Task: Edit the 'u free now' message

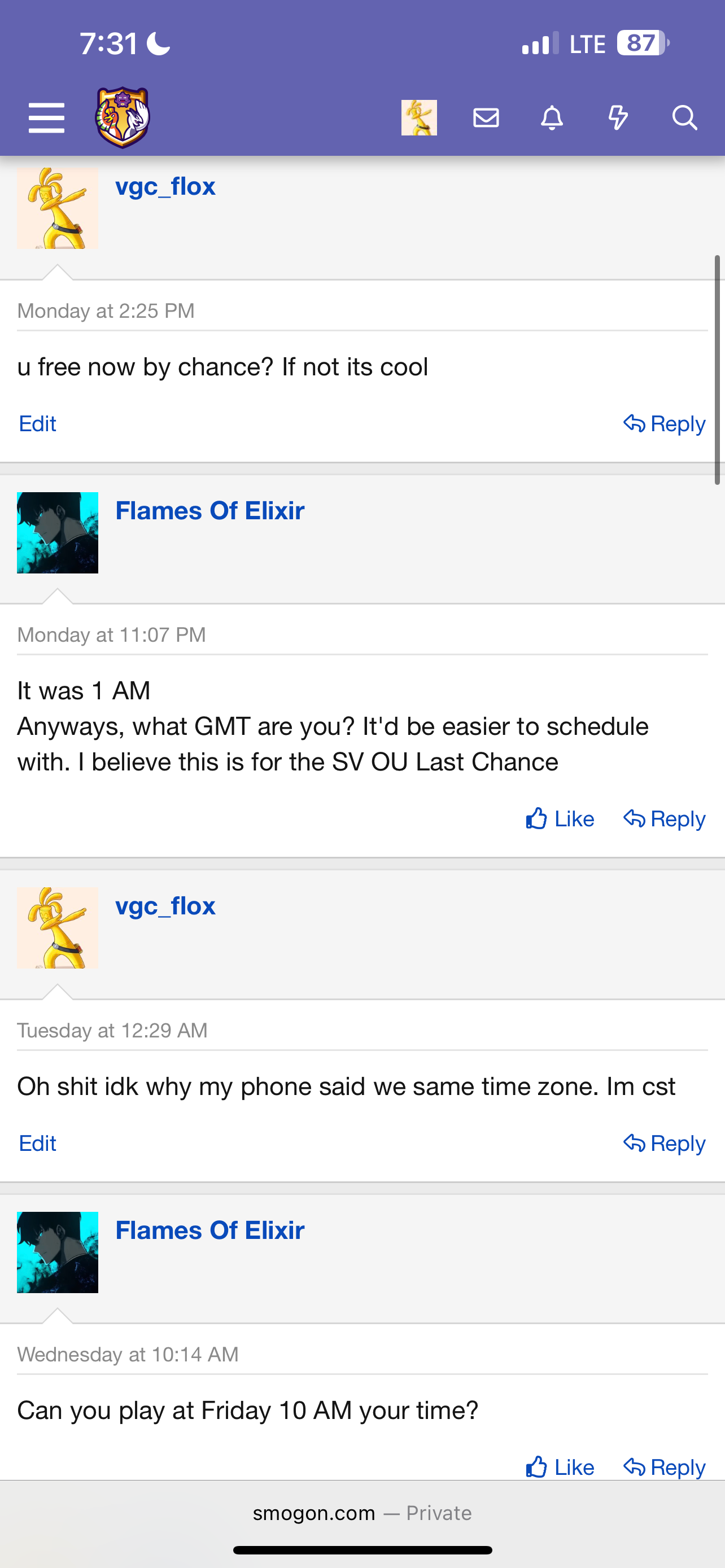Action: coord(38,424)
